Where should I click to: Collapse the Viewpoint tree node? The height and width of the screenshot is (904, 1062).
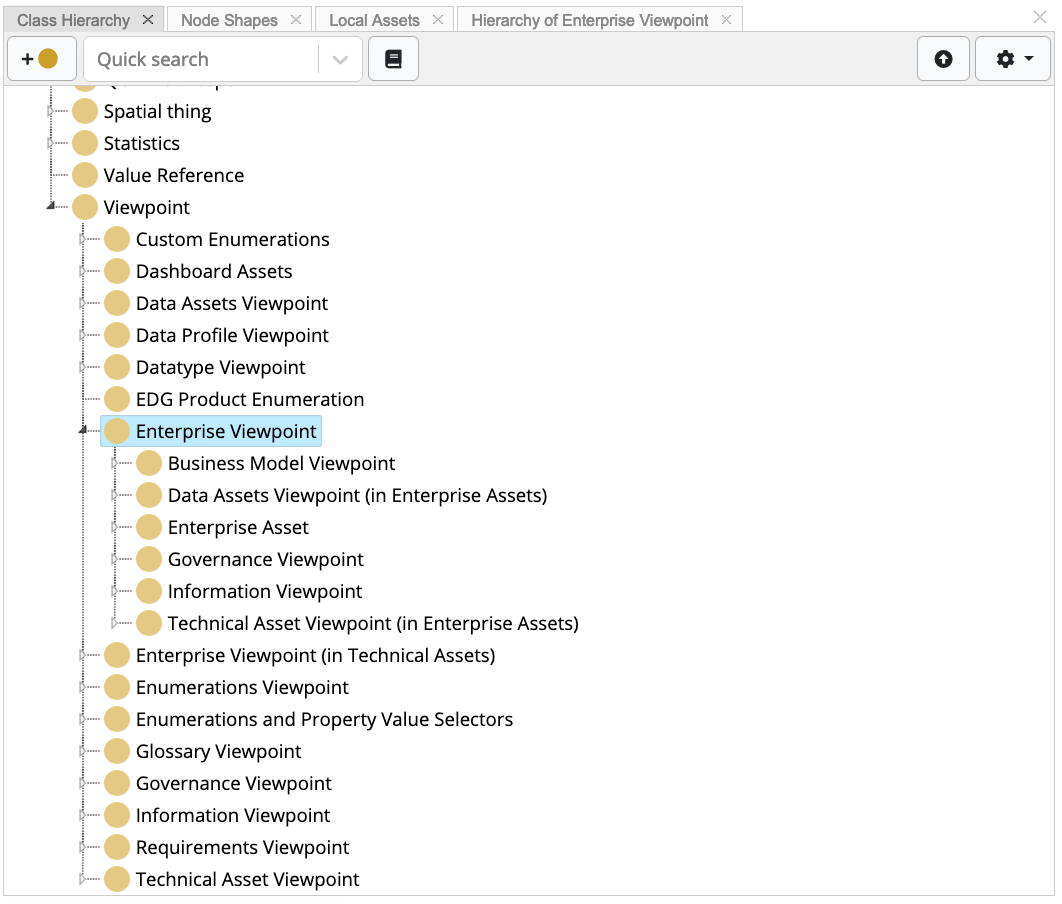pos(51,207)
